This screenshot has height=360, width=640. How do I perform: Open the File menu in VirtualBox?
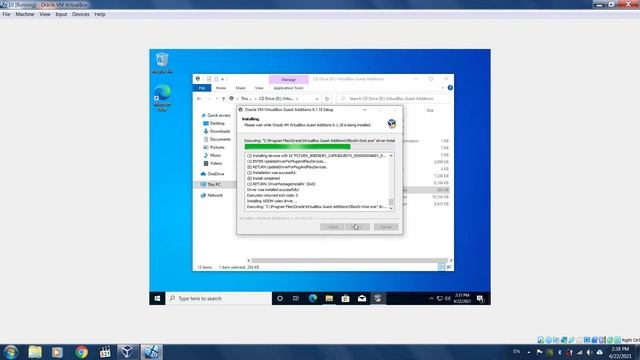[6, 14]
